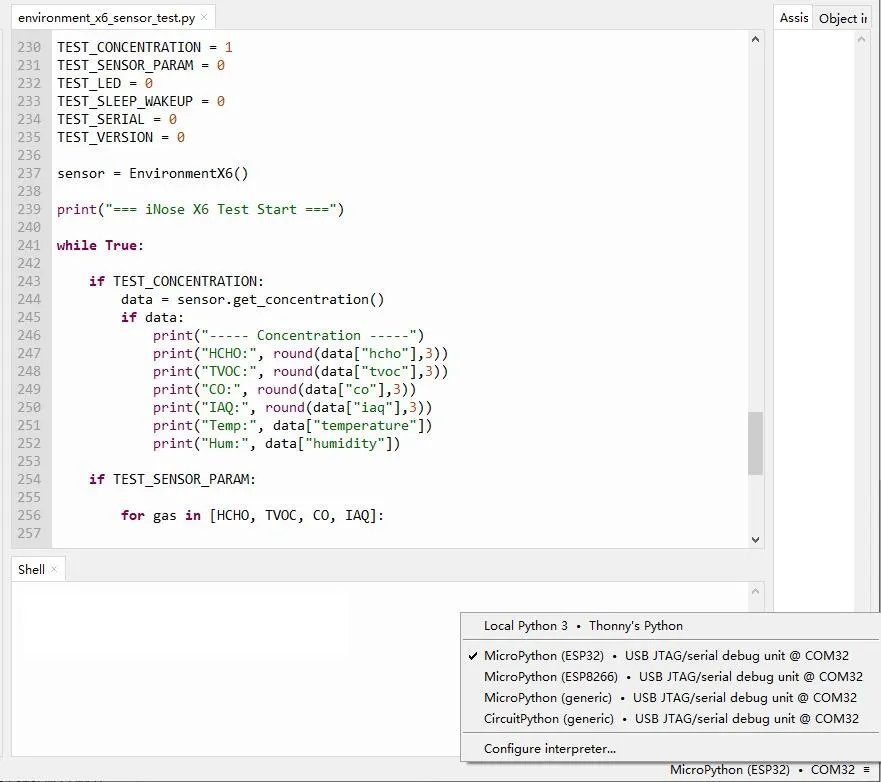Click the Shell scrollbar up arrow

pyautogui.click(x=755, y=591)
